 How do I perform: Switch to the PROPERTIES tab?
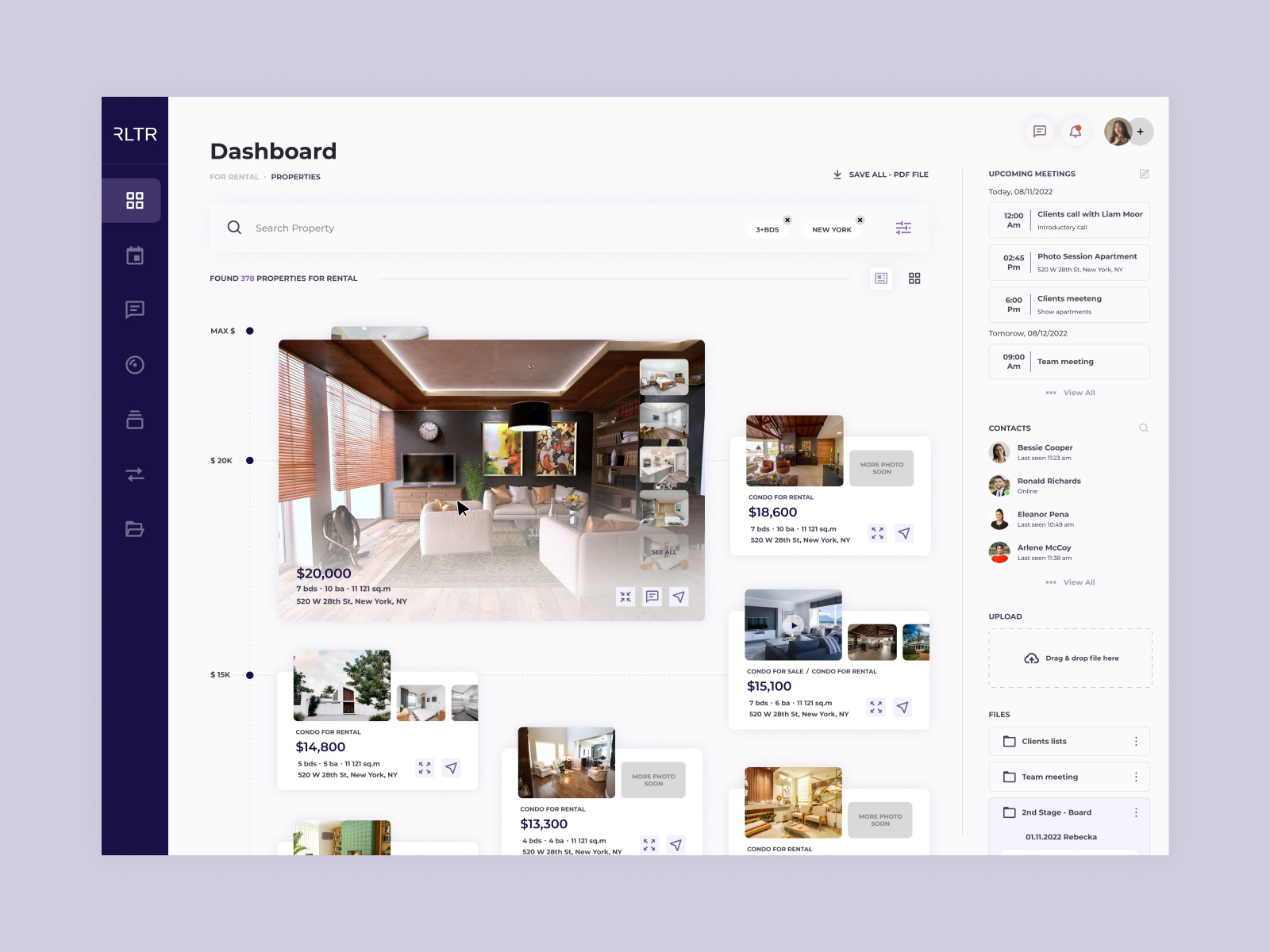[x=296, y=177]
